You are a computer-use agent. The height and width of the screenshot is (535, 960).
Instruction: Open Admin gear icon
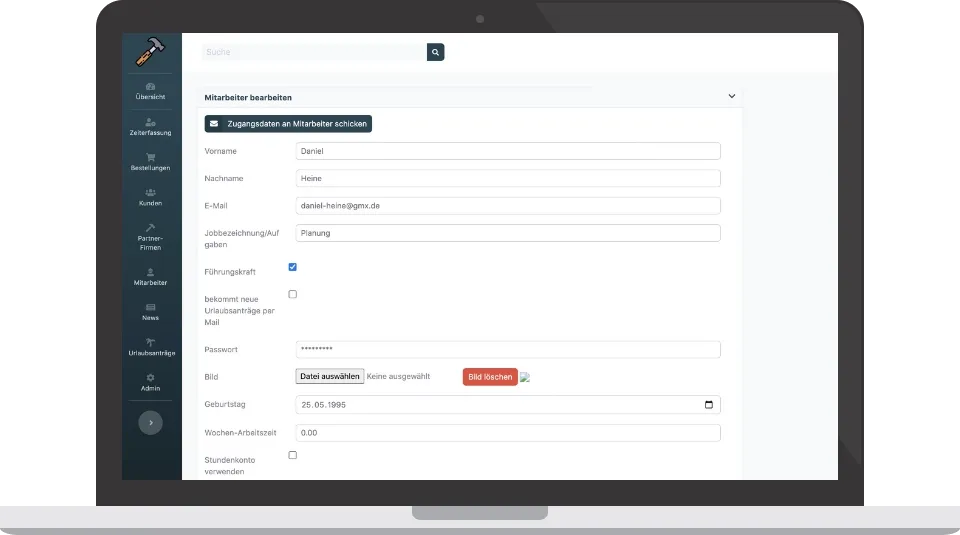[x=150, y=378]
